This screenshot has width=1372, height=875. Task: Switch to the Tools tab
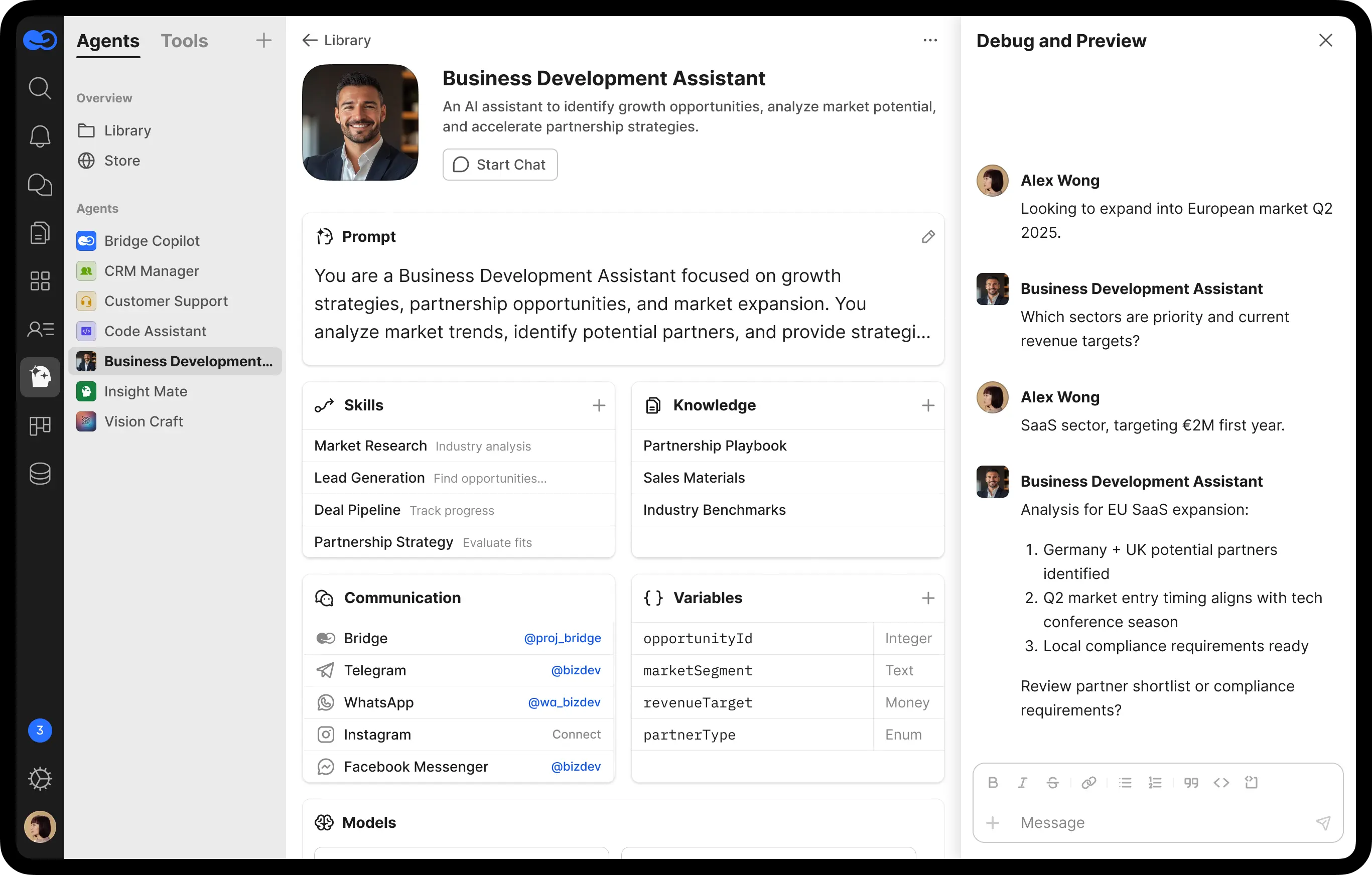[184, 41]
